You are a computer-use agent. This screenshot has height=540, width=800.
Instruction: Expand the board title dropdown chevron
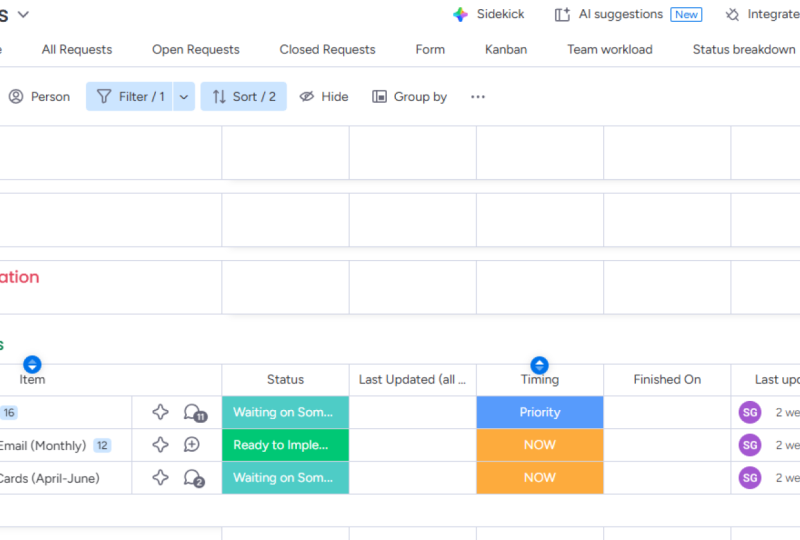coord(23,15)
